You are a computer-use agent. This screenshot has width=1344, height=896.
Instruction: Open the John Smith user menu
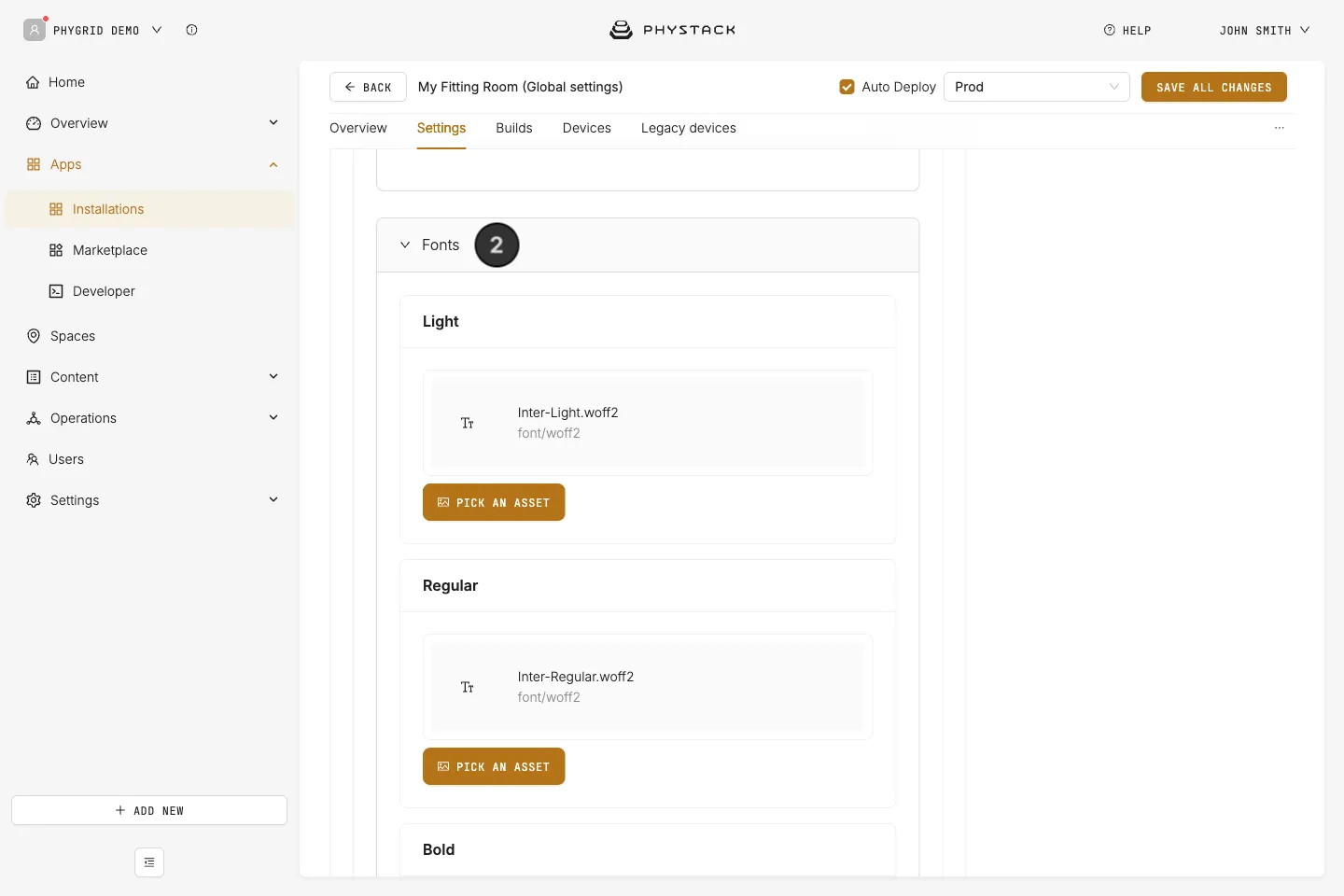point(1265,30)
